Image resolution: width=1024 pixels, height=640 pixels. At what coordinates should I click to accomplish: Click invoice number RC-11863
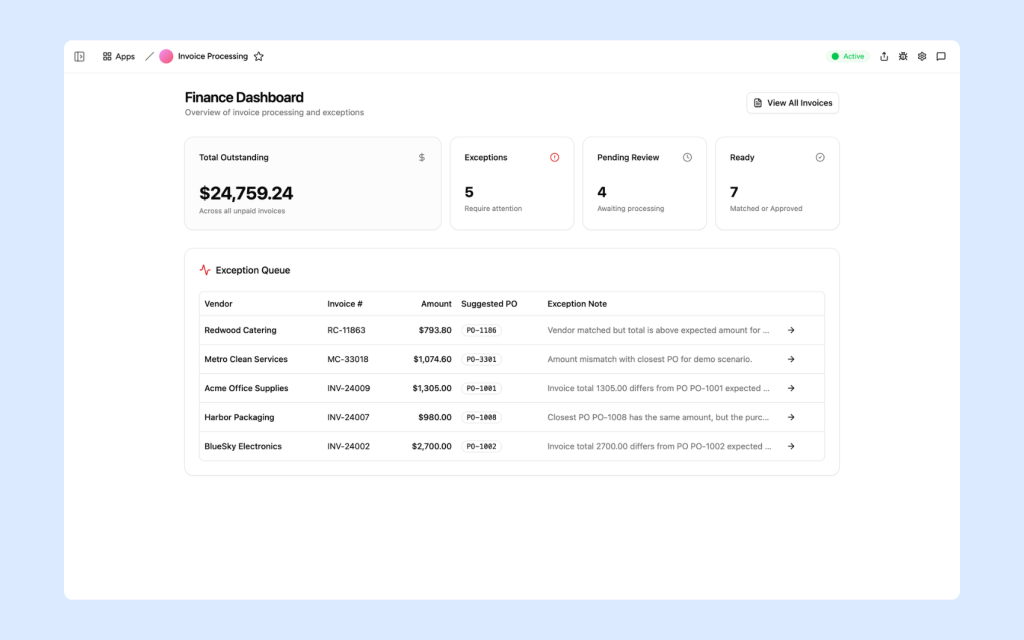[346, 330]
